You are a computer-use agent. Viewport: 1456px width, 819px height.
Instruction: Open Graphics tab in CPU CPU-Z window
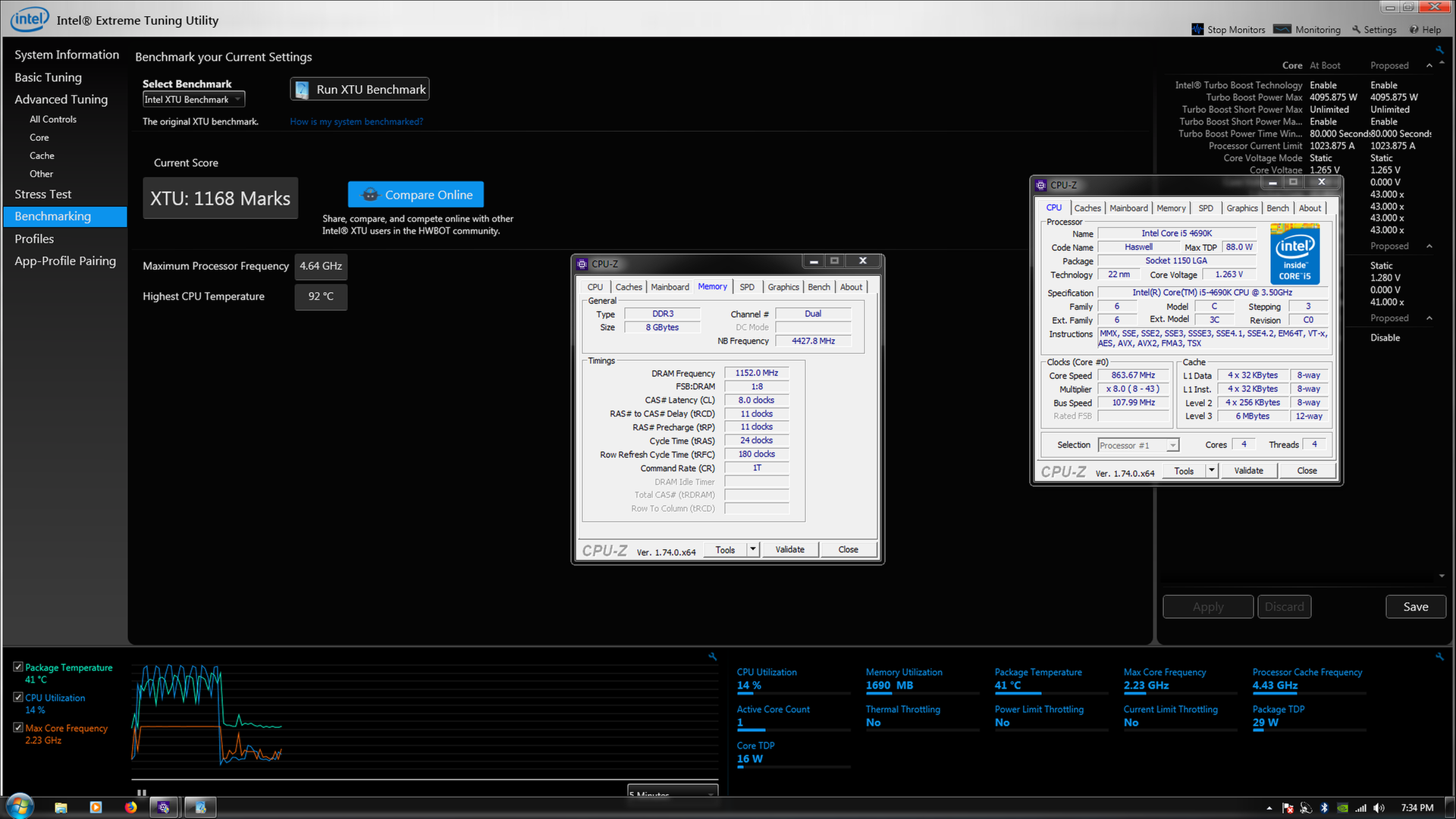(x=1242, y=209)
